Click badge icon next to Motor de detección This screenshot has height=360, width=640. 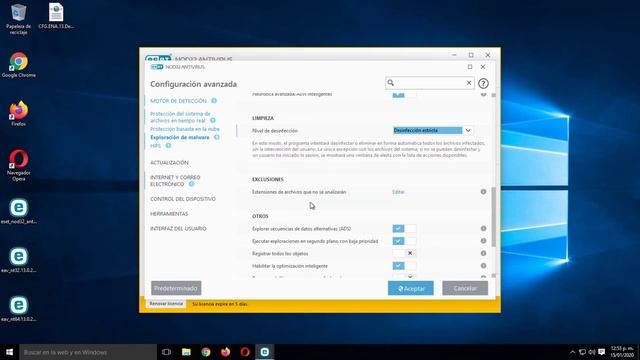[x=214, y=101]
